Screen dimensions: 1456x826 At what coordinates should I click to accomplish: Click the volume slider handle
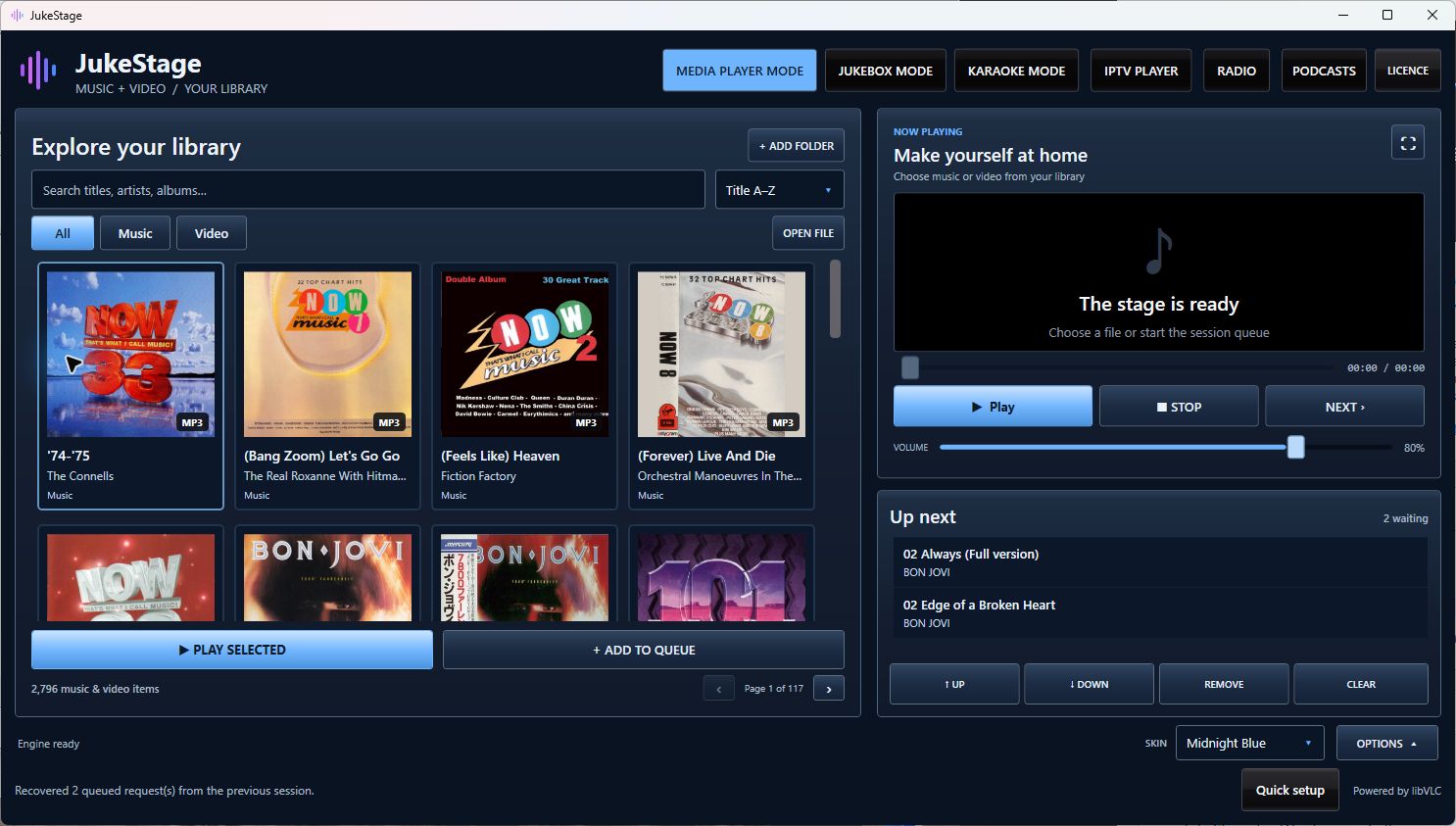tap(1296, 448)
